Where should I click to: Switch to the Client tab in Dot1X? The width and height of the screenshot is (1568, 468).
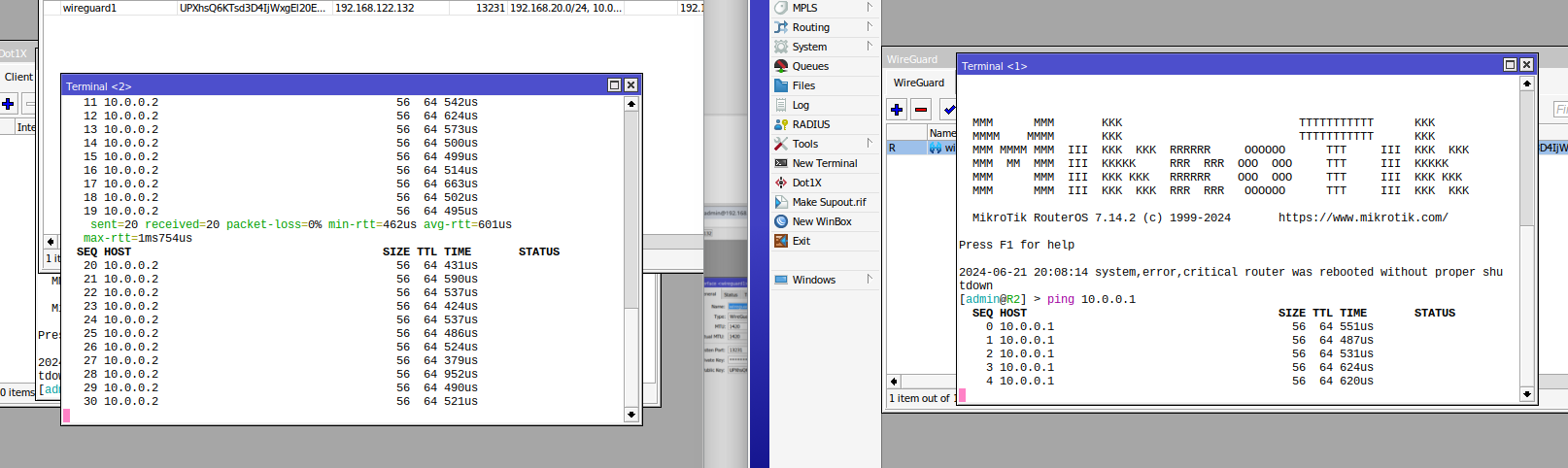pos(18,77)
